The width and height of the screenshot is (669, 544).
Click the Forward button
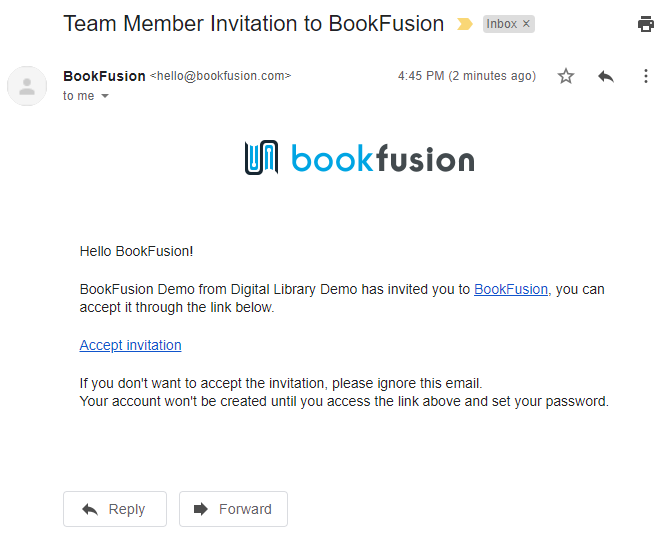click(233, 509)
